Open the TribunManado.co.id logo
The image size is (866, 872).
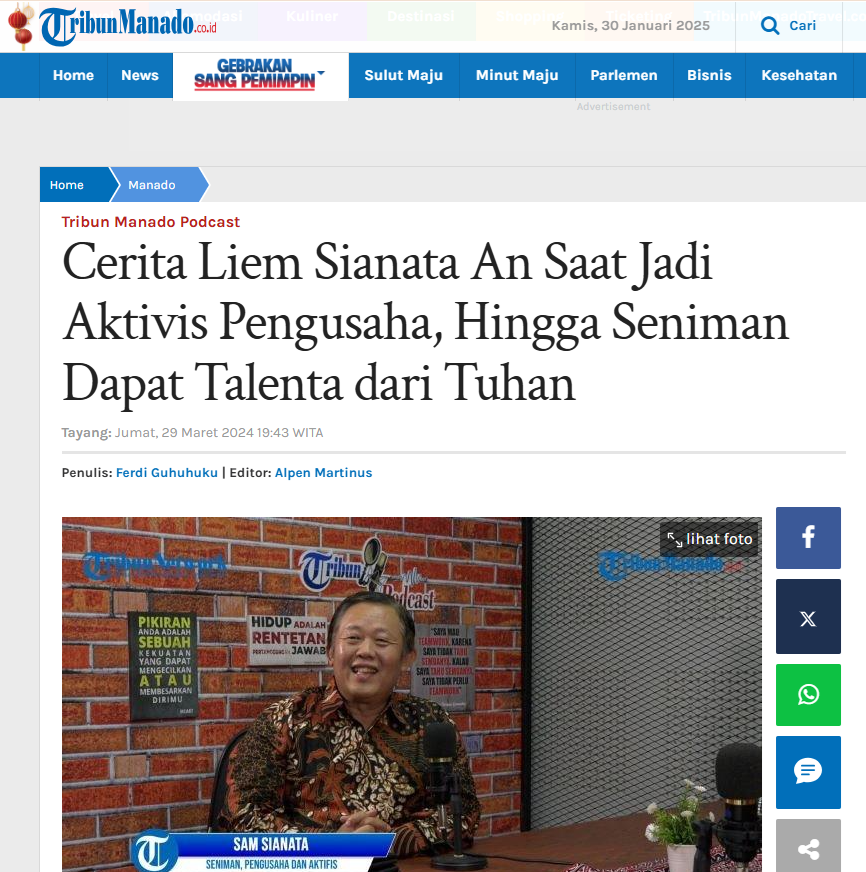click(x=128, y=26)
